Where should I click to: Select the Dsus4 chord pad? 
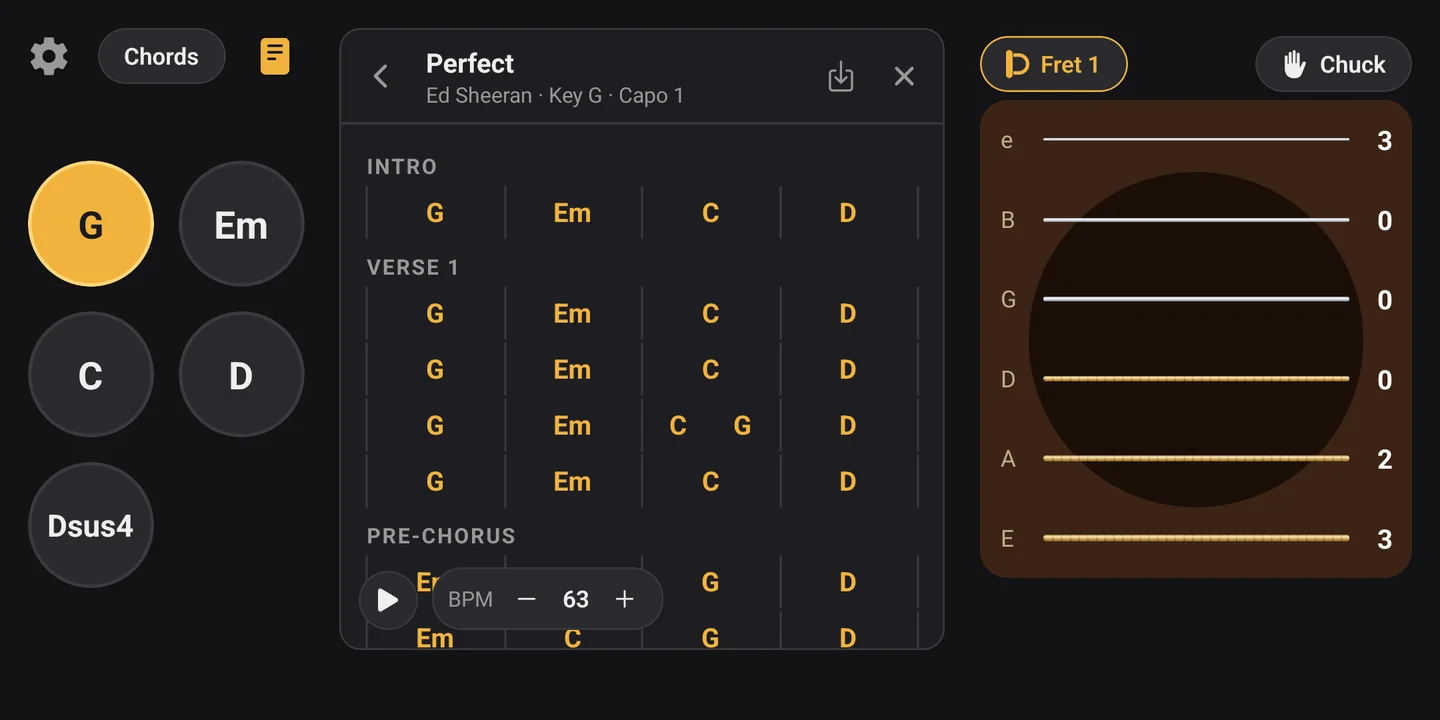click(x=91, y=525)
